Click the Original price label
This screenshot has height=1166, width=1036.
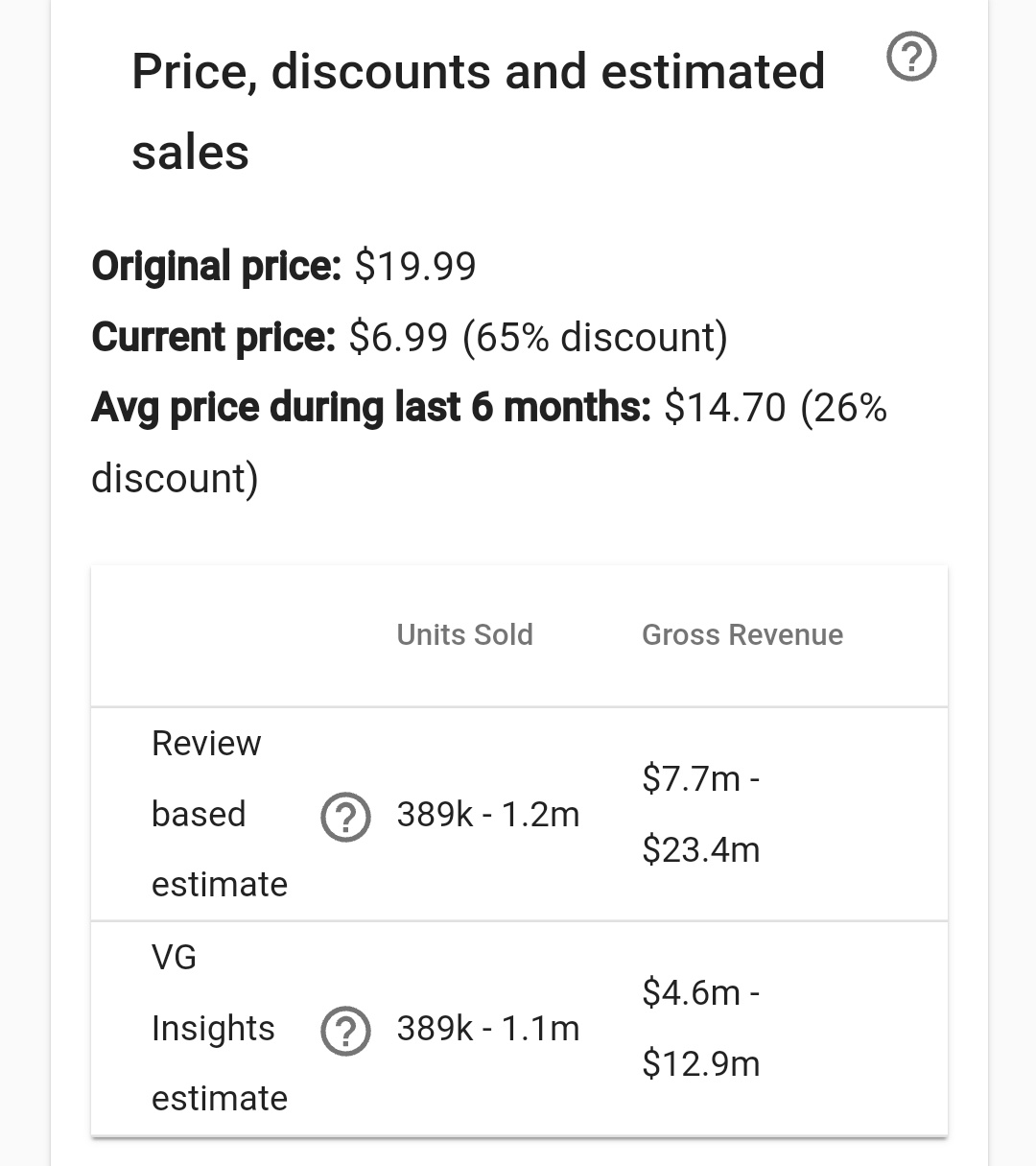point(216,266)
